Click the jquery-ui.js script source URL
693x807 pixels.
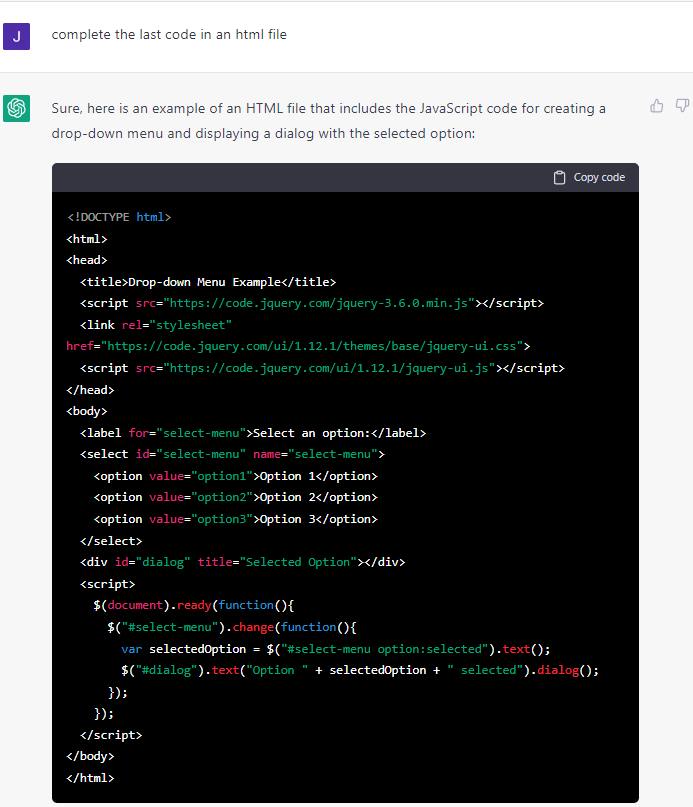tap(330, 368)
